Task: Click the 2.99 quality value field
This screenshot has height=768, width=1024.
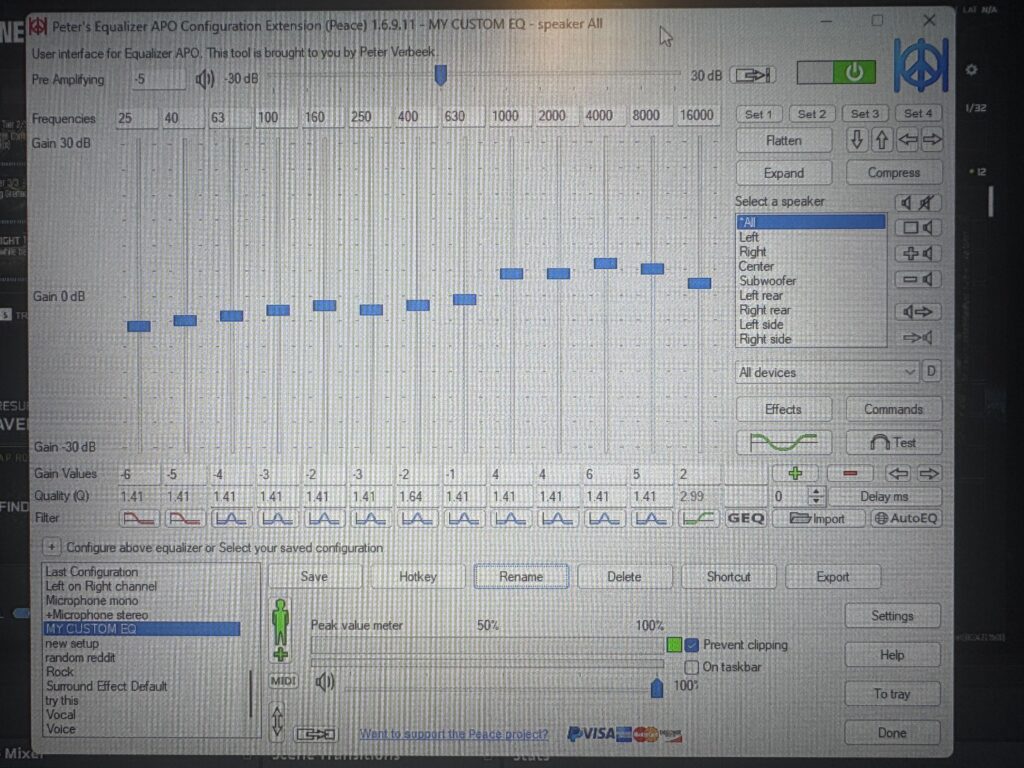Action: pos(698,496)
